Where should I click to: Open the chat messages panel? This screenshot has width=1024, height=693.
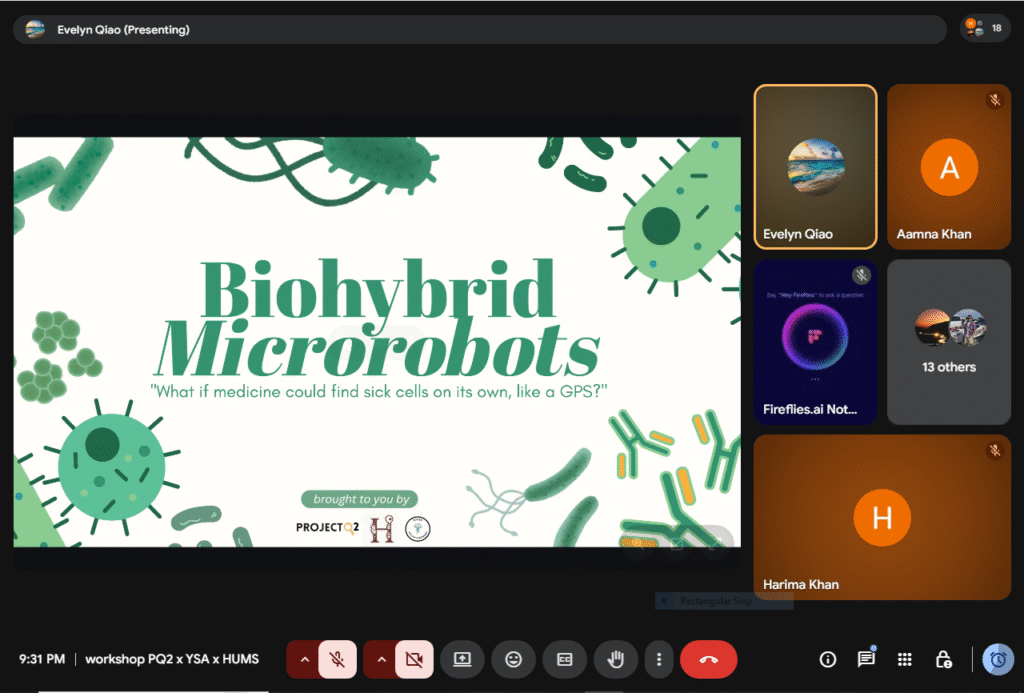point(866,660)
